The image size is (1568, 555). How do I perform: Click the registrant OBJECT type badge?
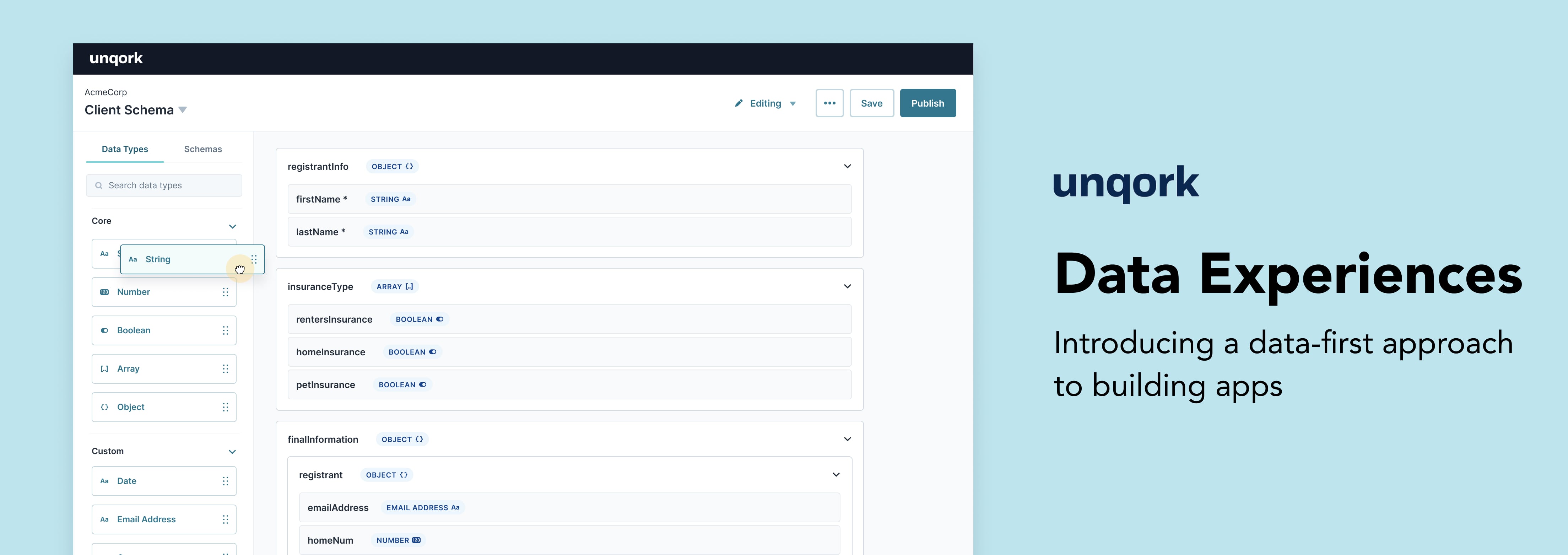pos(386,475)
